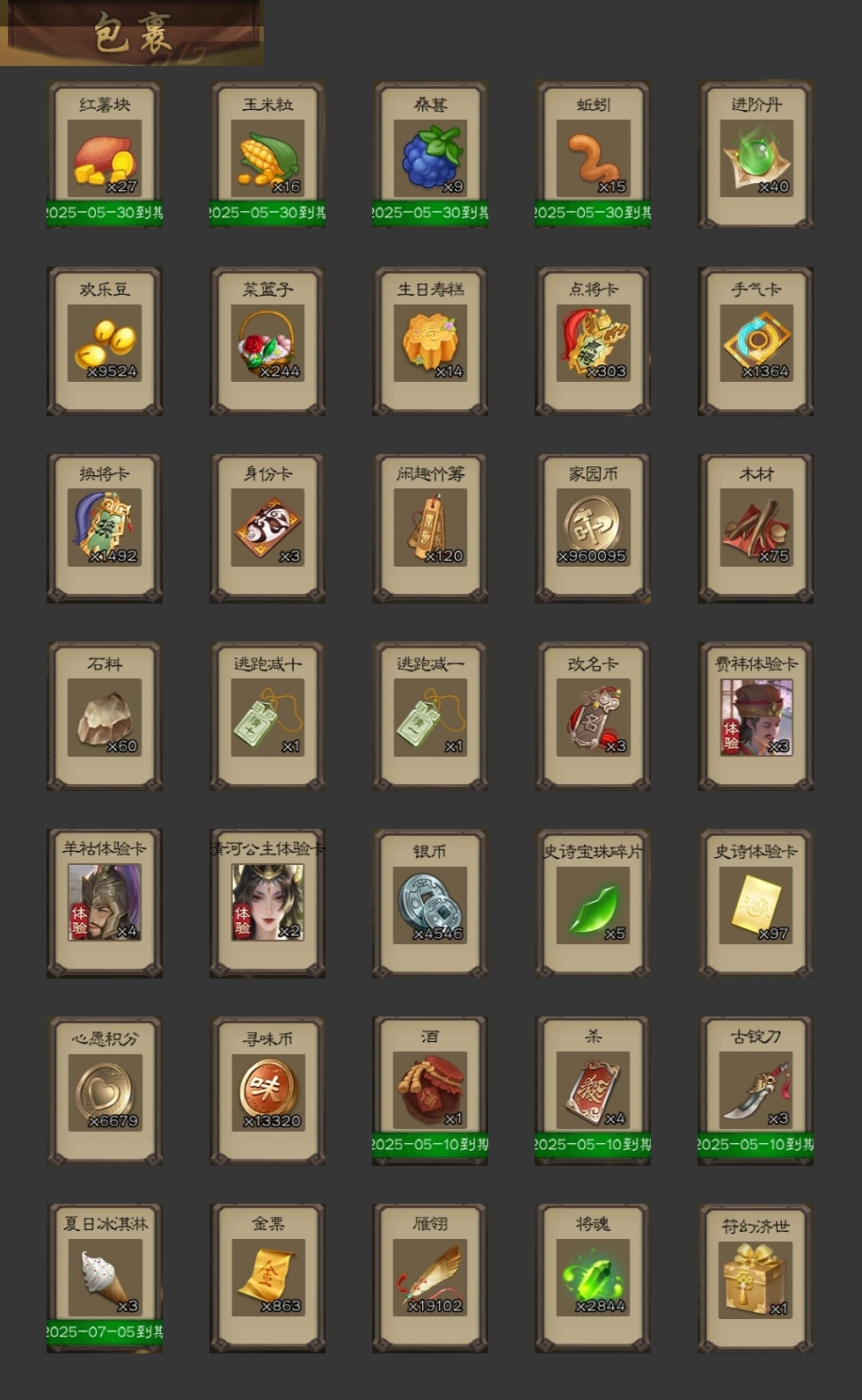Open the 改名卡 rename card item
862x1400 pixels.
coord(593,716)
